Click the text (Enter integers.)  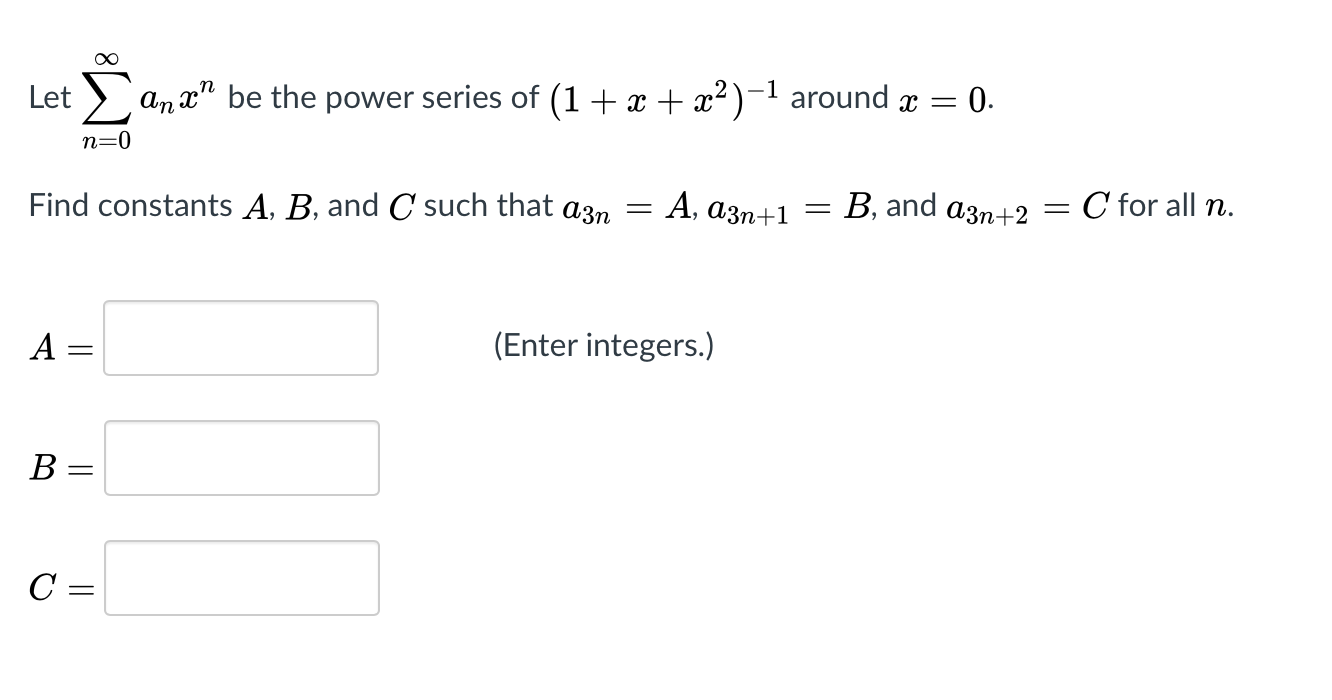[x=603, y=345]
